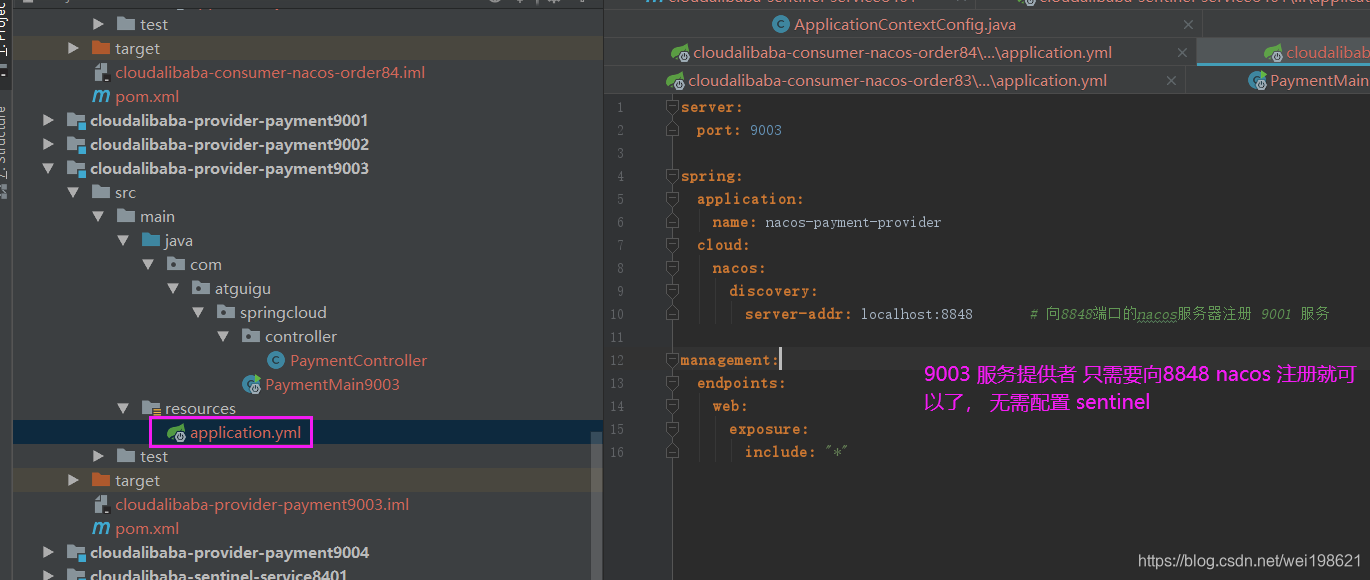Collapse the com package arrow
This screenshot has height=580, width=1370.
pyautogui.click(x=149, y=265)
